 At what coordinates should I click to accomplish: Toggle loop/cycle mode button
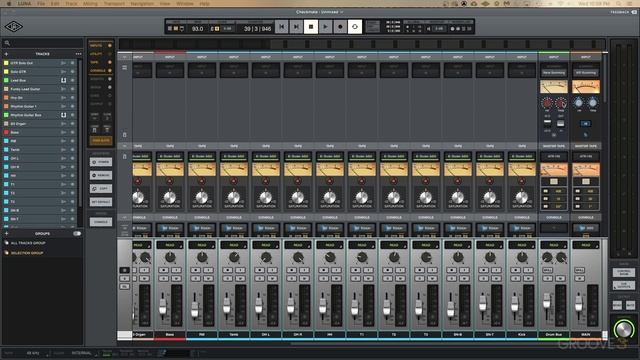click(x=355, y=27)
